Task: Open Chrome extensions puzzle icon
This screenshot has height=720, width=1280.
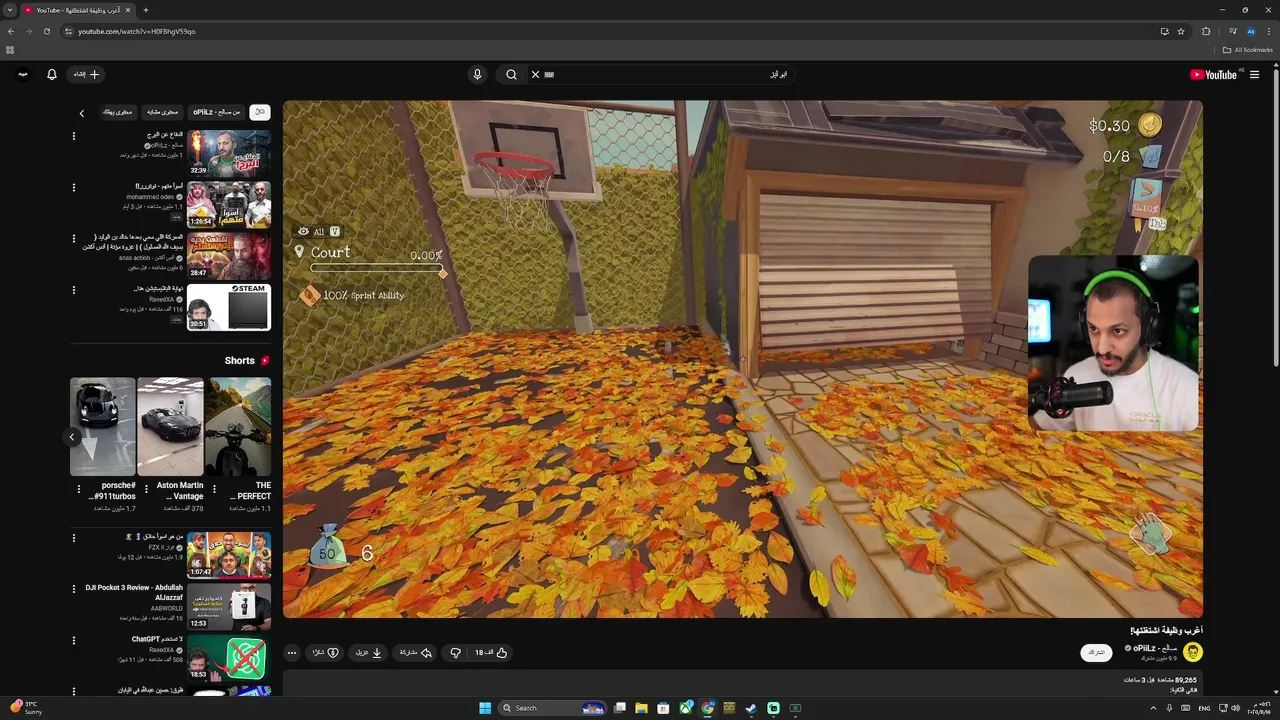Action: coord(1206,31)
